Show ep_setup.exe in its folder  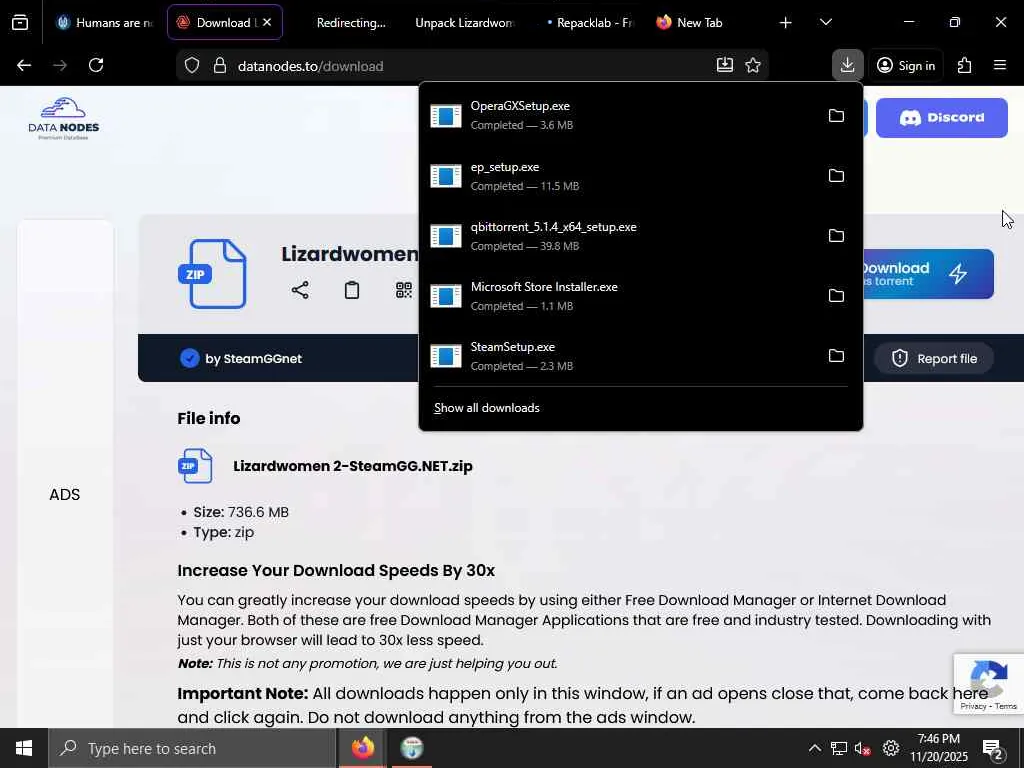(836, 176)
